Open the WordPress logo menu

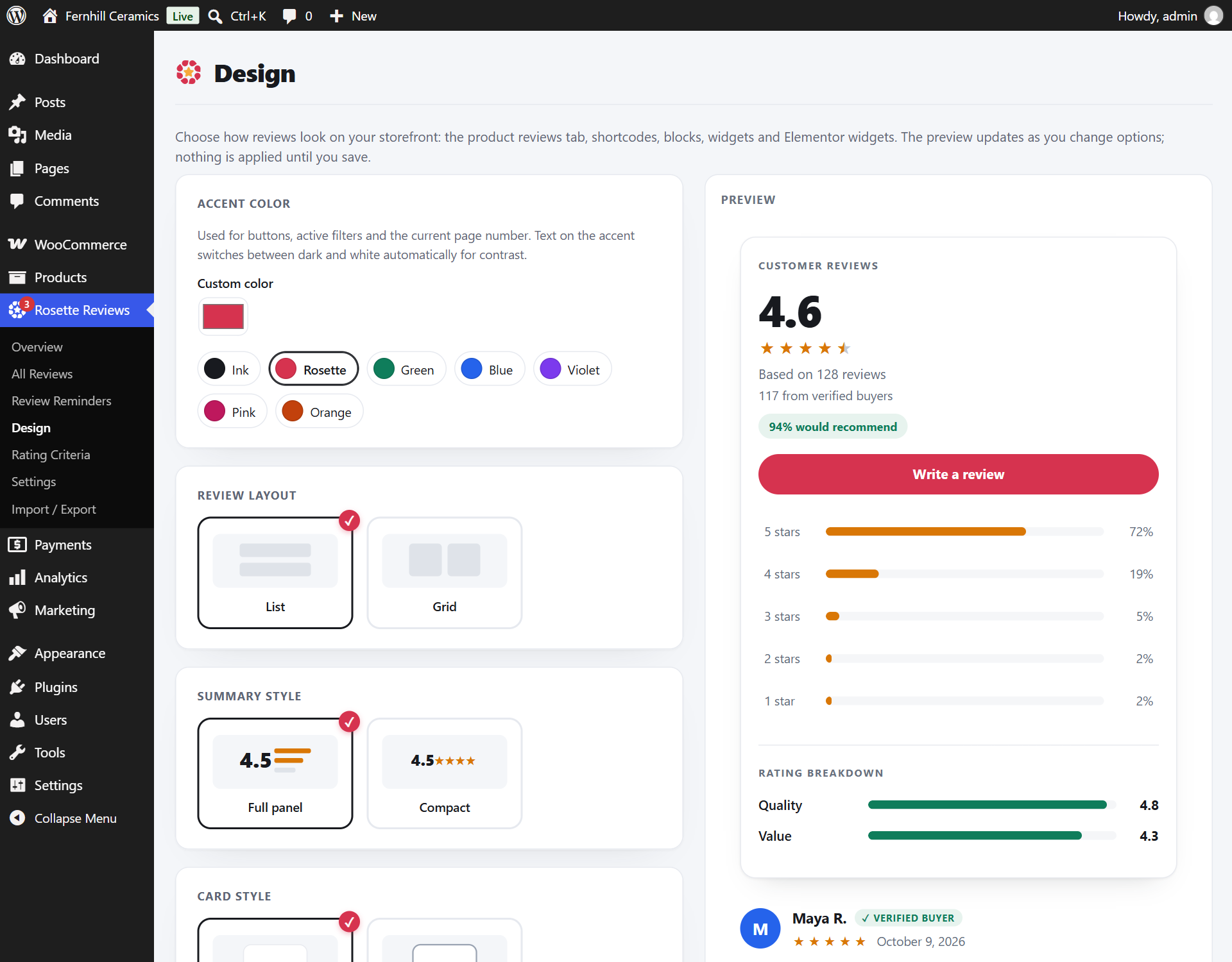[16, 15]
